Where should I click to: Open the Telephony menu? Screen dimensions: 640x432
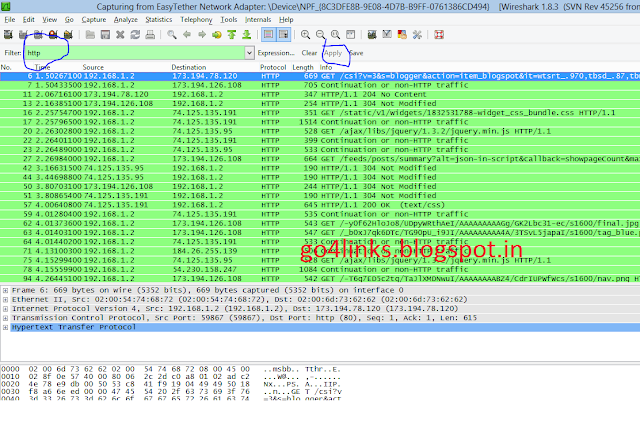[196, 20]
